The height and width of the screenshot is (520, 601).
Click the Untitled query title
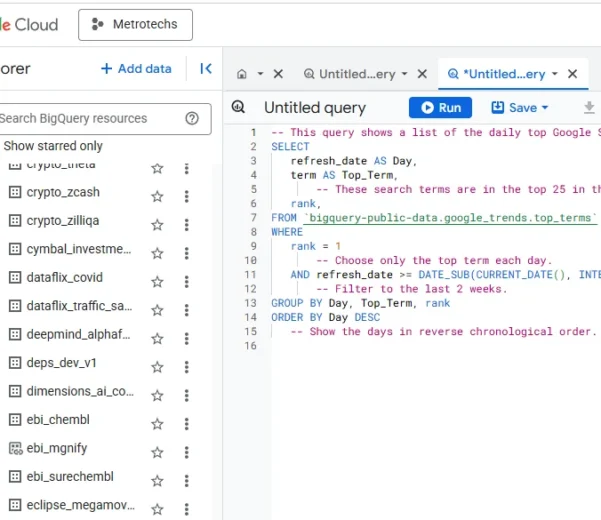315,108
